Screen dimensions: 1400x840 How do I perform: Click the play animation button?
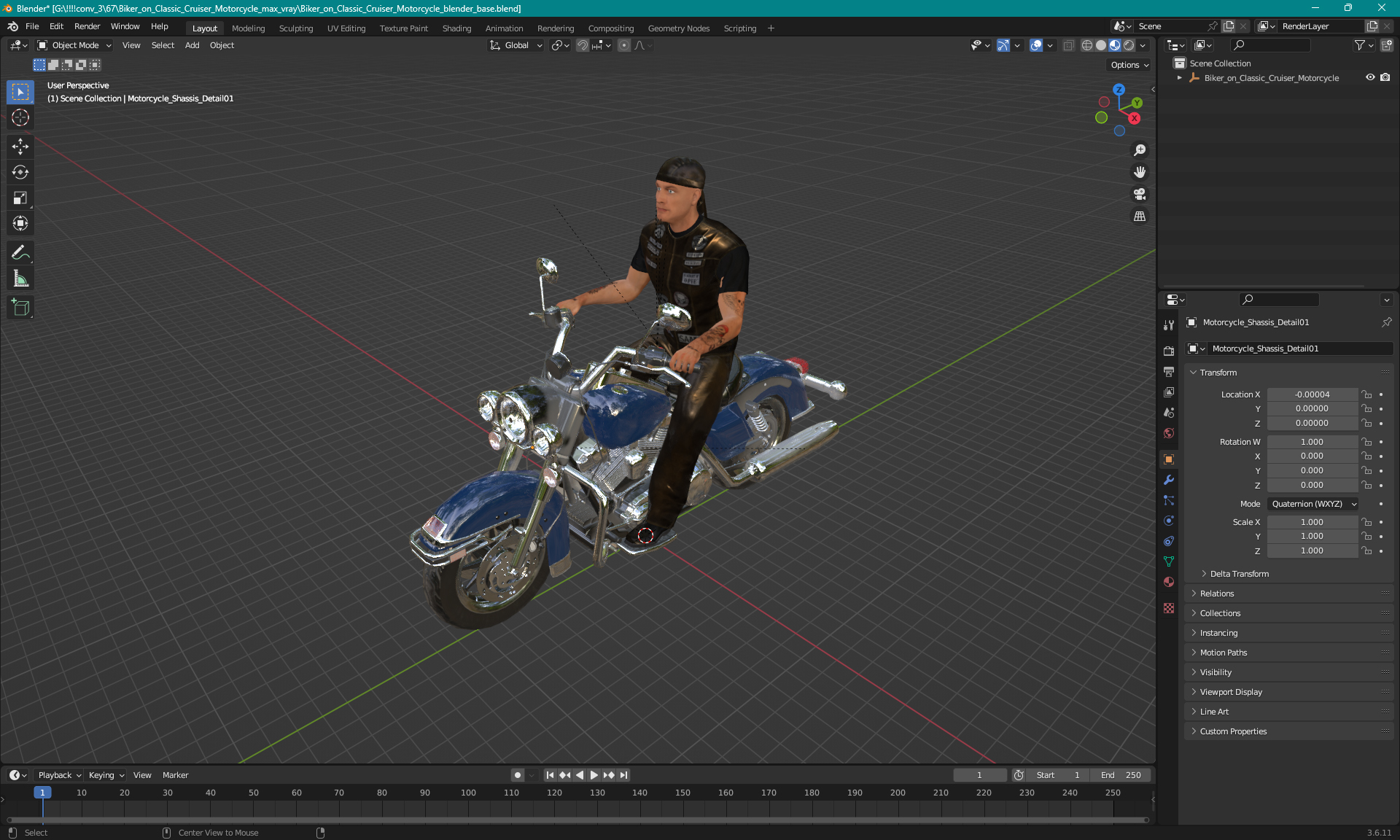[593, 774]
